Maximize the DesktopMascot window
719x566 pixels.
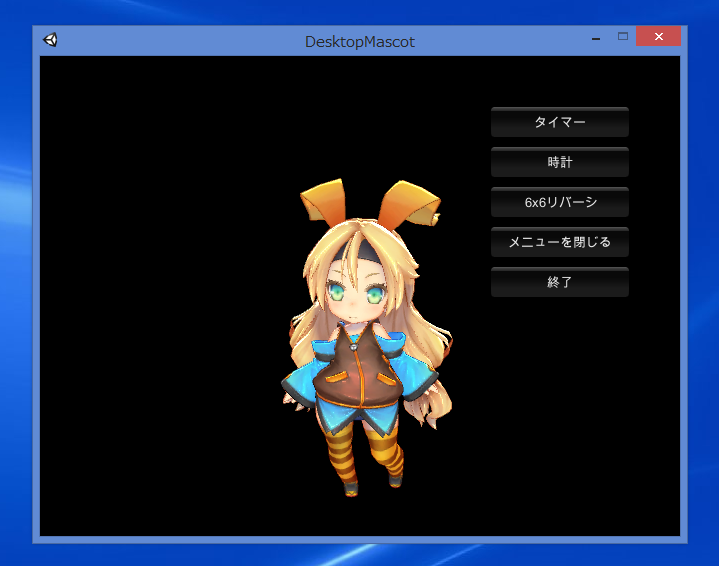[x=623, y=37]
